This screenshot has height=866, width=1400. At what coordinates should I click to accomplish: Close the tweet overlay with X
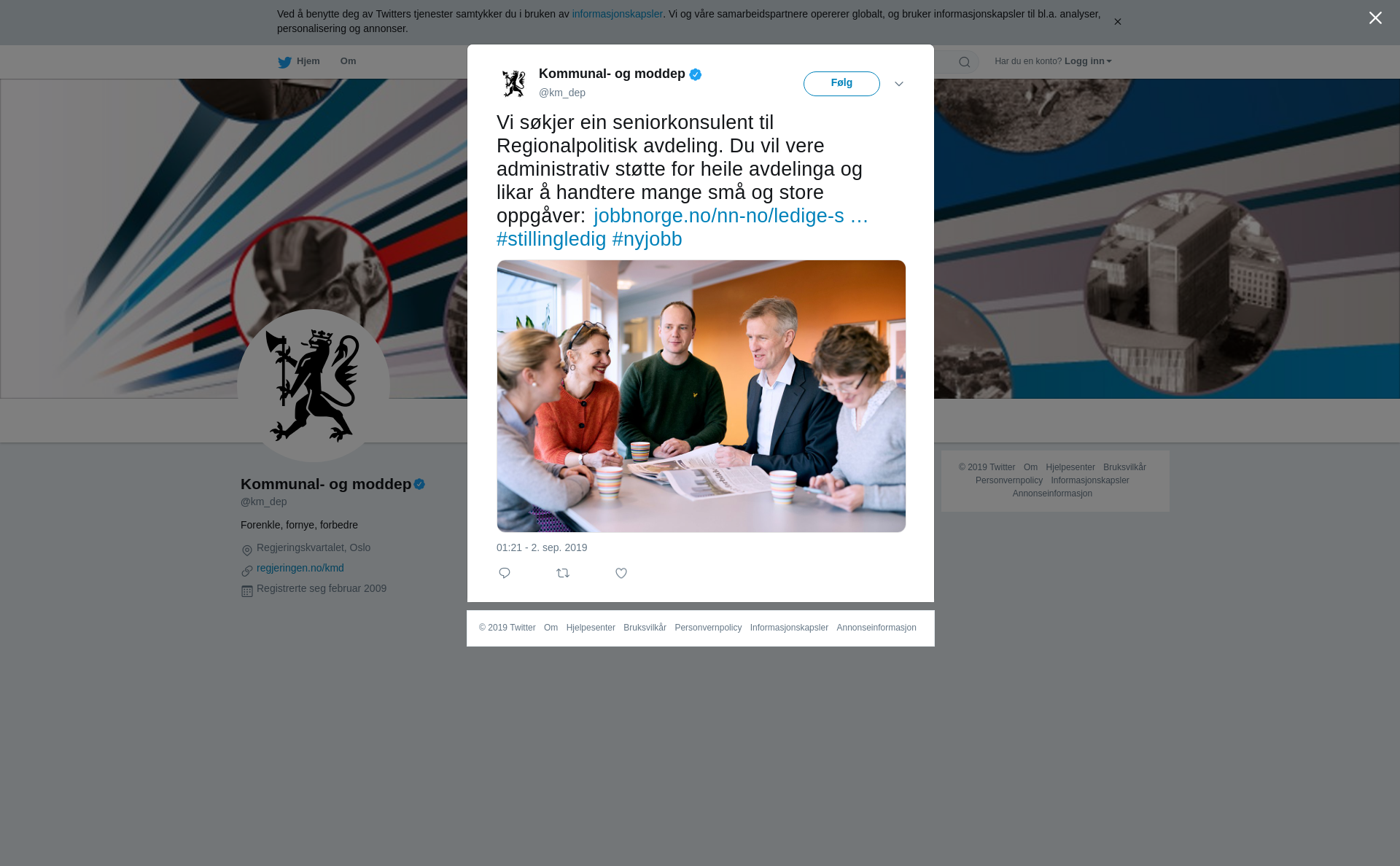pos(1375,18)
